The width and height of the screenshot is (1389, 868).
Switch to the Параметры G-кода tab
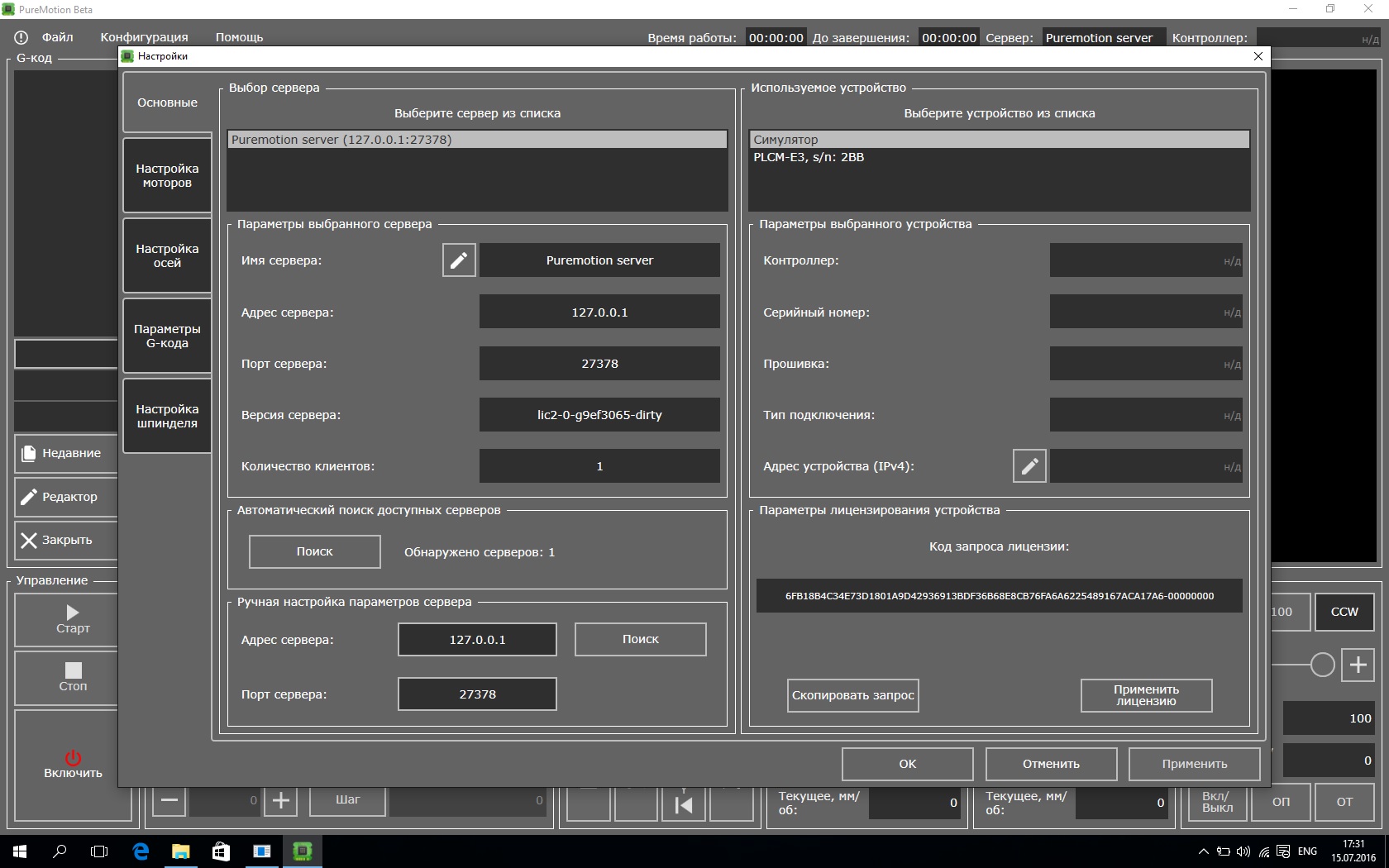pos(167,336)
